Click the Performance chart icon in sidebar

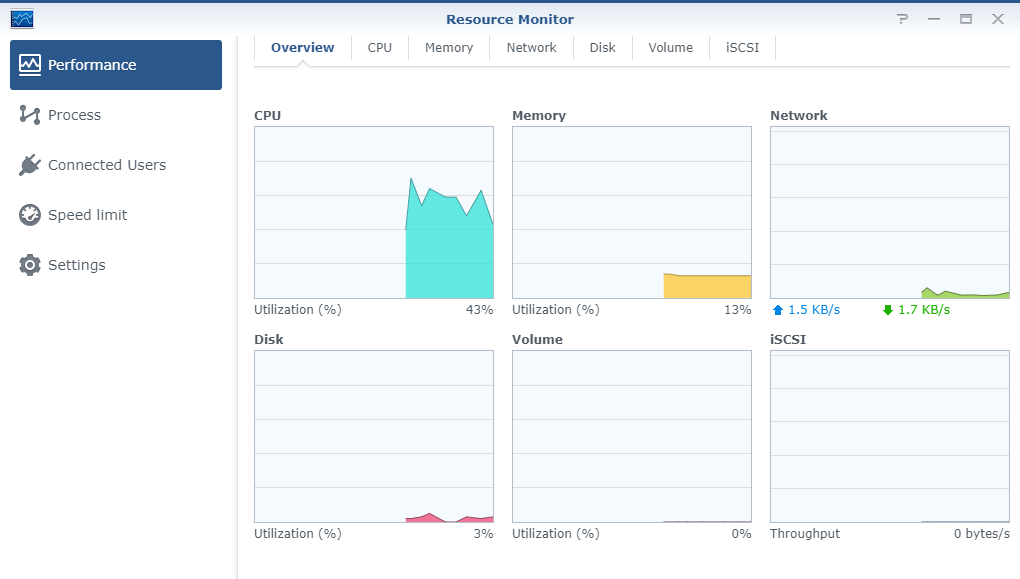[x=30, y=65]
